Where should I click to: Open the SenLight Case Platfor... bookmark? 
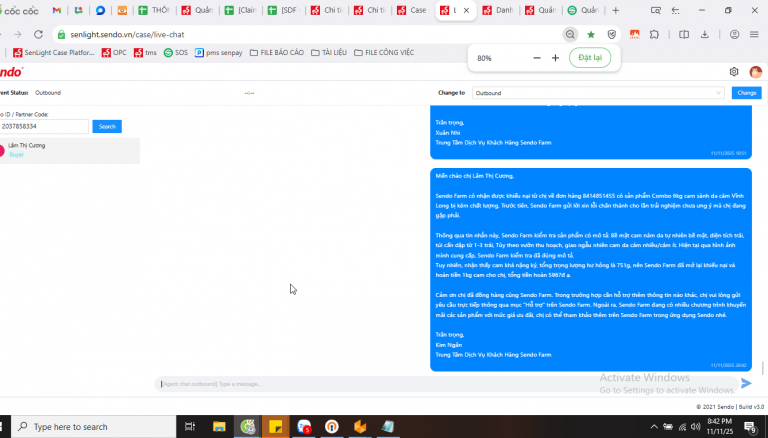coord(53,52)
